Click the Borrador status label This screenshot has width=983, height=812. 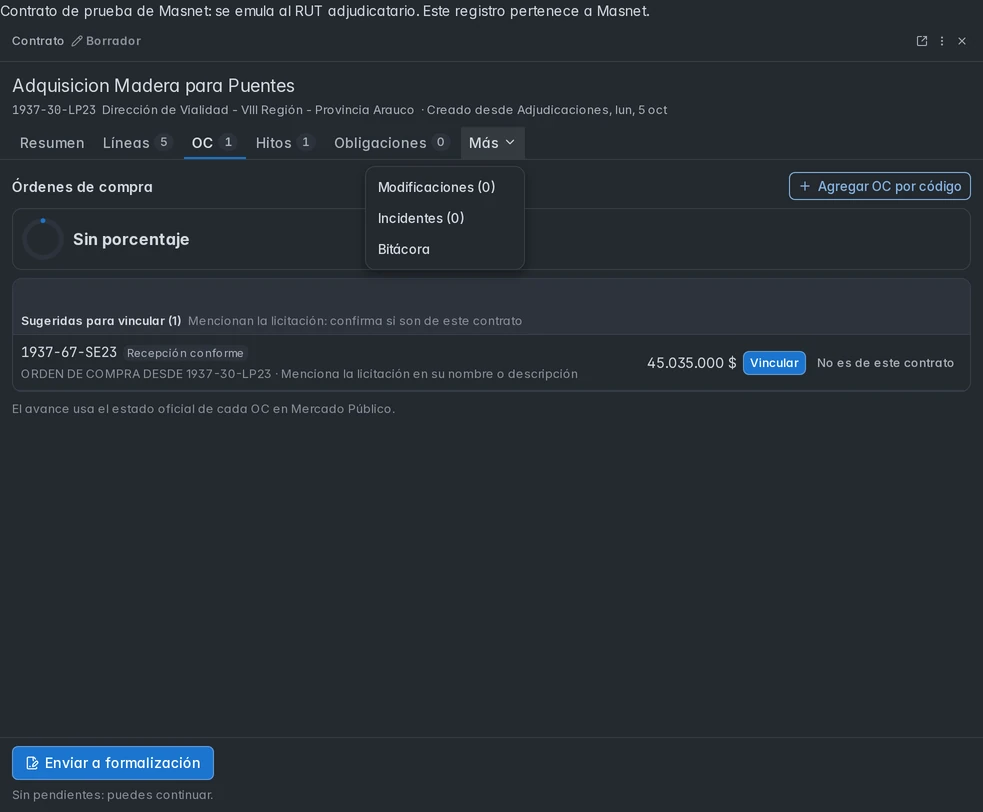coord(113,41)
